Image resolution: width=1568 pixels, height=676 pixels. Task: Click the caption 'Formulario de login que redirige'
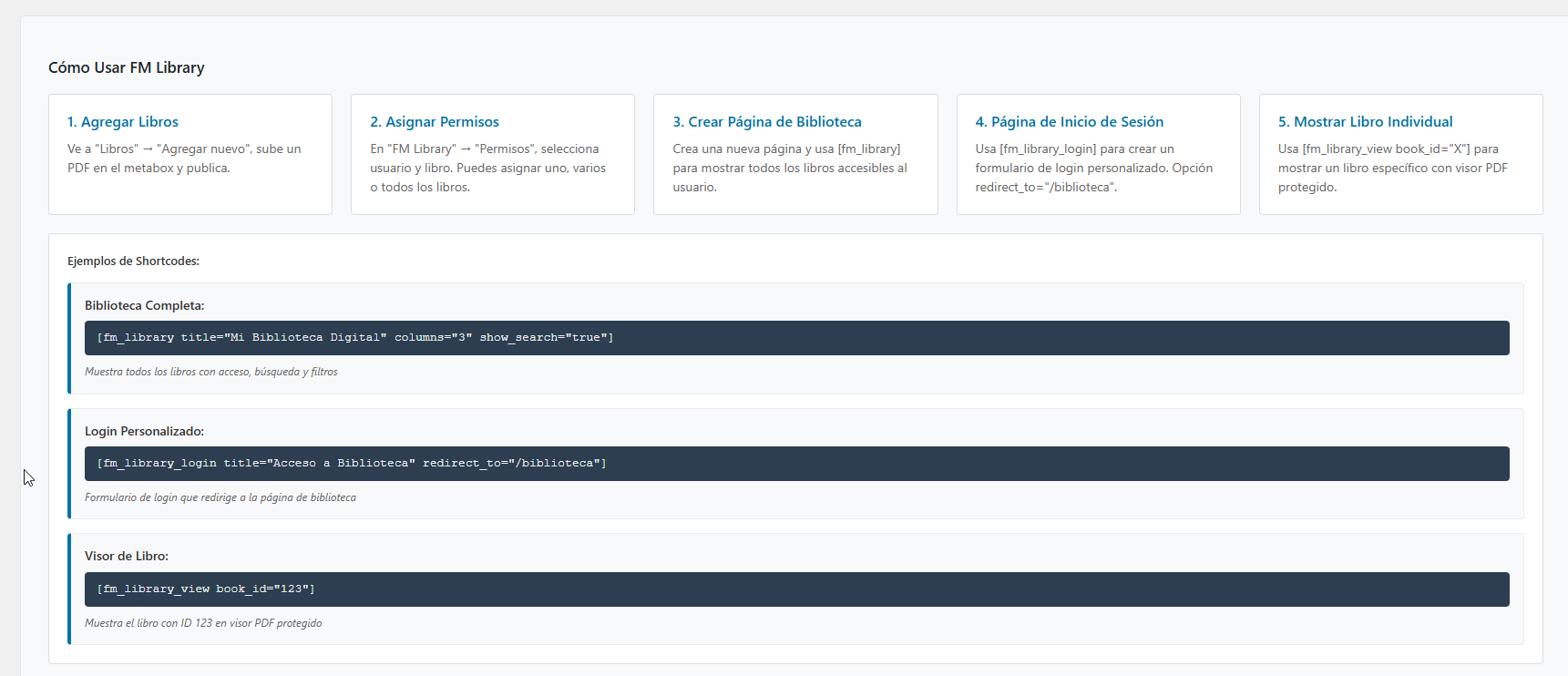220,497
